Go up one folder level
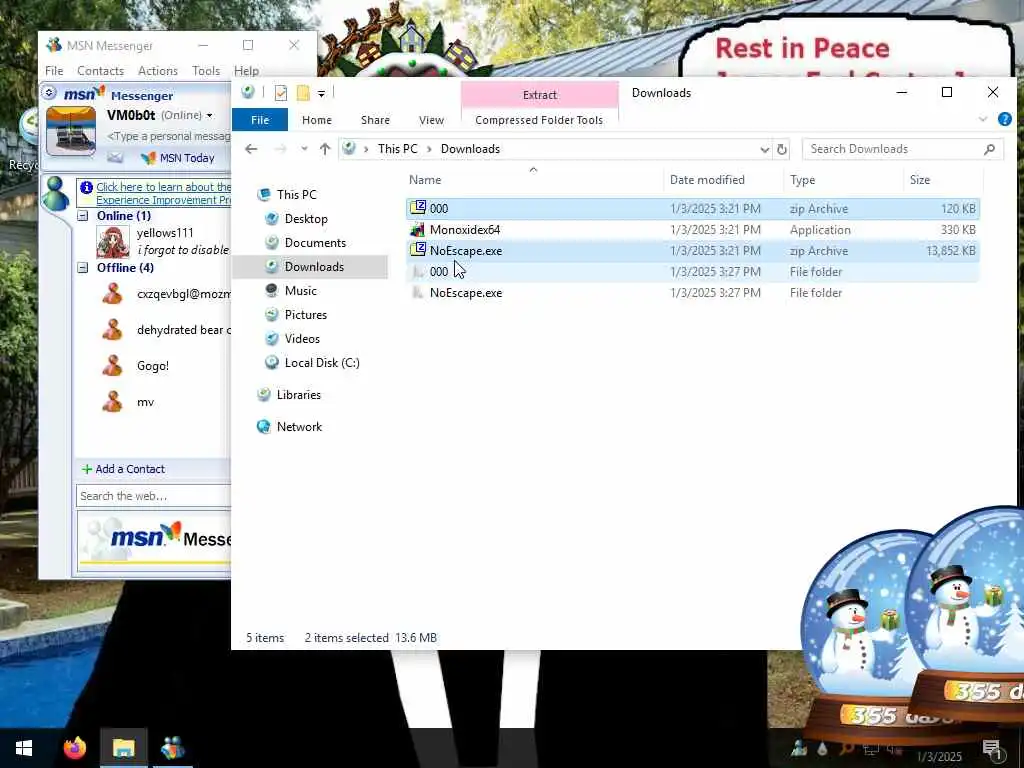This screenshot has height=768, width=1024. (325, 149)
